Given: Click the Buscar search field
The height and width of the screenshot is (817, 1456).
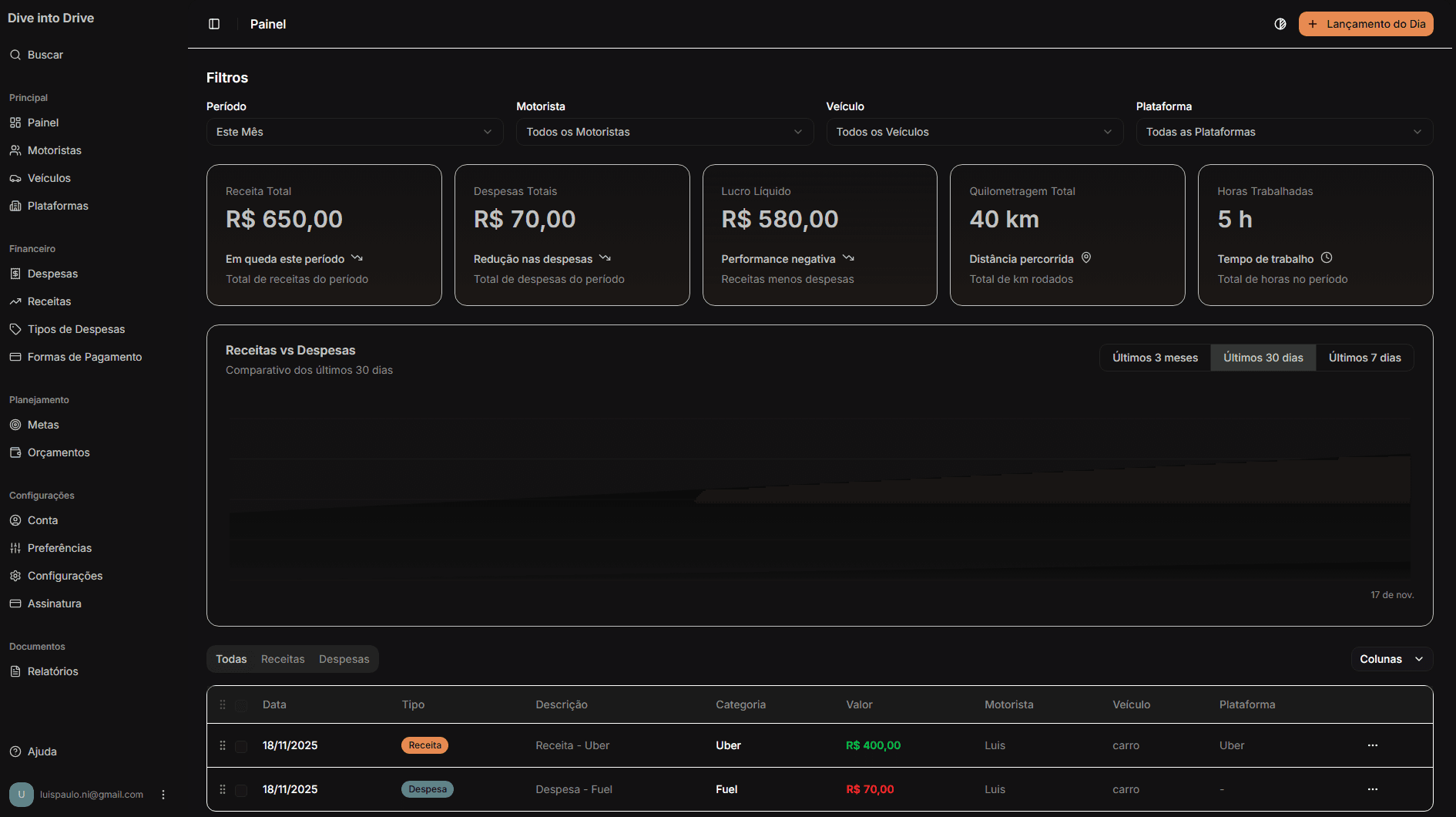Looking at the screenshot, I should pyautogui.click(x=45, y=55).
